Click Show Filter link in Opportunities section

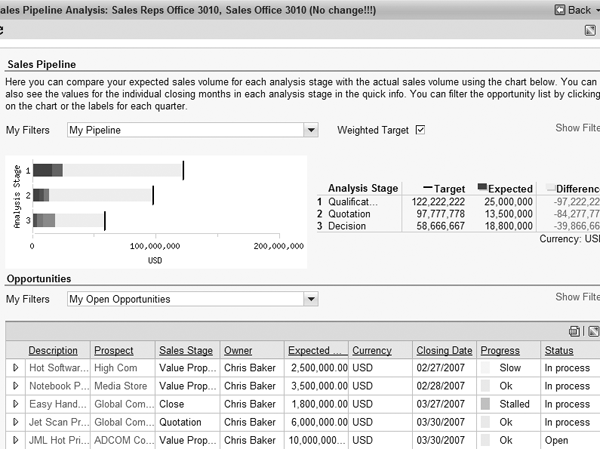coord(577,297)
